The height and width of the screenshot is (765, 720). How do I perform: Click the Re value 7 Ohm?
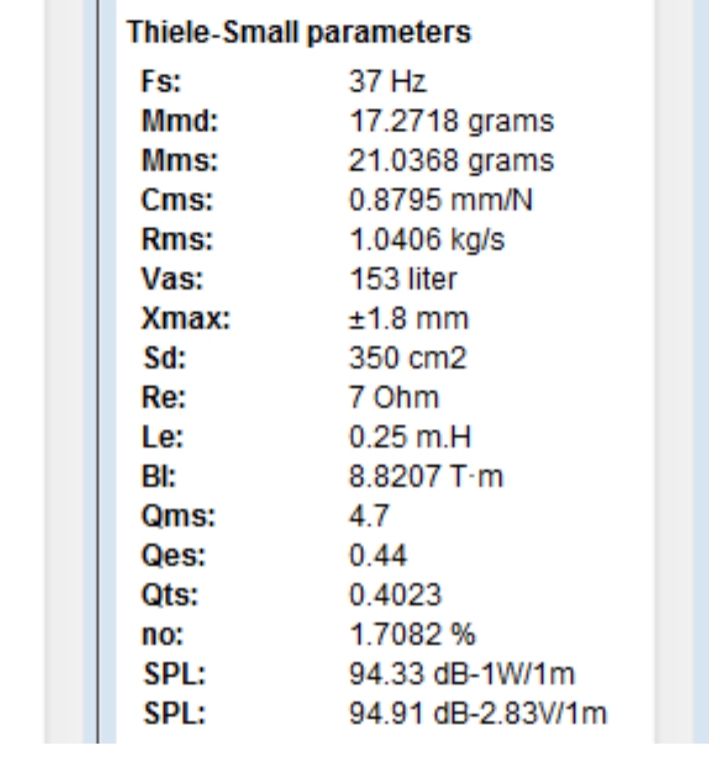pyautogui.click(x=394, y=398)
